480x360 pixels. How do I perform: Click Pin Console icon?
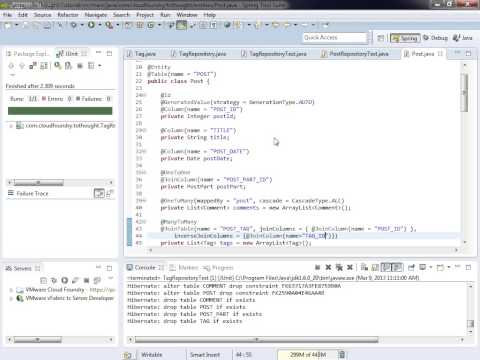[411, 267]
